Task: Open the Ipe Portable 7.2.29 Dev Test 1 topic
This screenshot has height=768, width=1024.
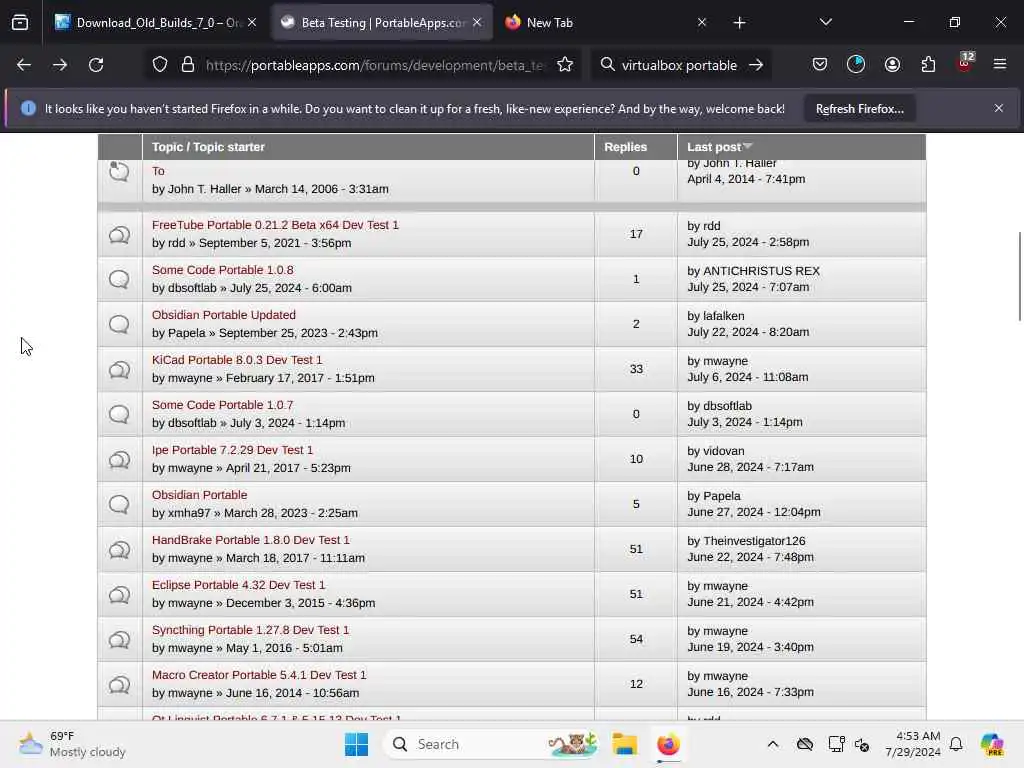Action: (x=232, y=450)
